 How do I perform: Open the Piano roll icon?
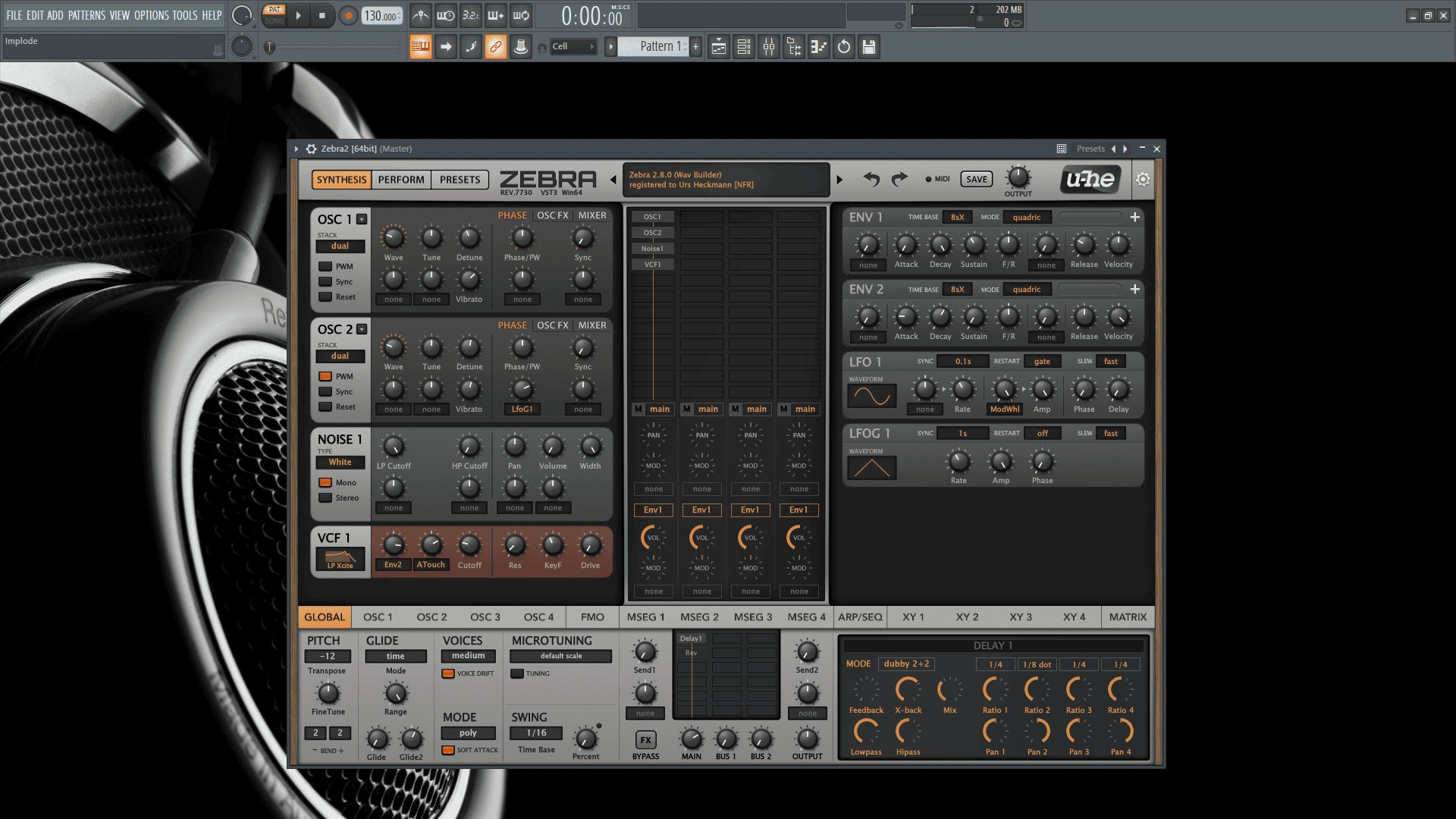pyautogui.click(x=819, y=47)
